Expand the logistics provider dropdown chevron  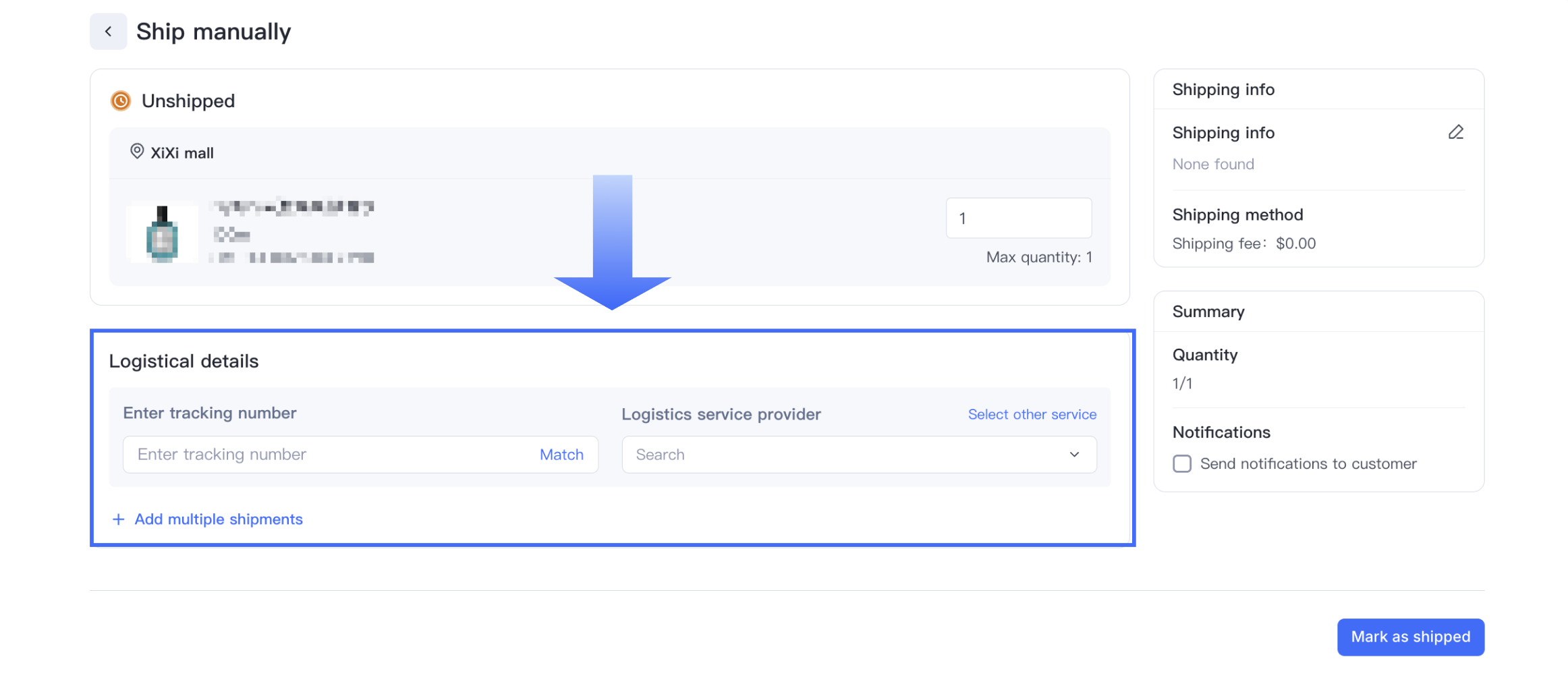1074,455
